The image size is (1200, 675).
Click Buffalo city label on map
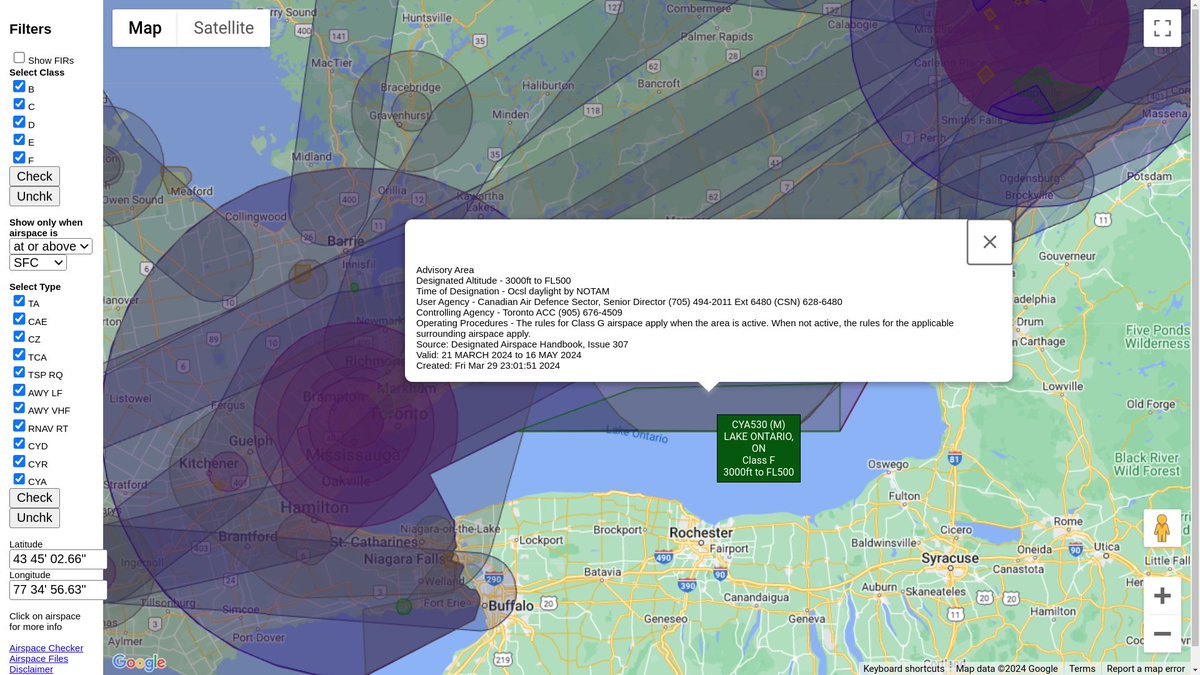coord(511,606)
